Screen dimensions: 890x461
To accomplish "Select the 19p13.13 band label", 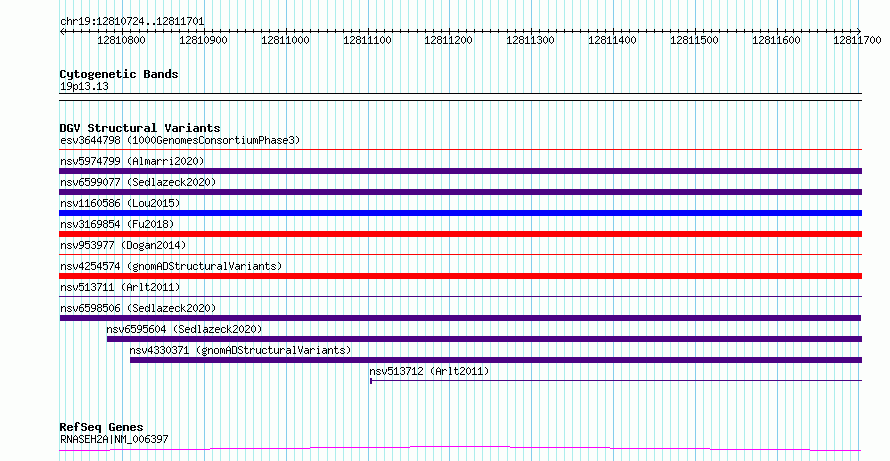I will [x=84, y=87].
